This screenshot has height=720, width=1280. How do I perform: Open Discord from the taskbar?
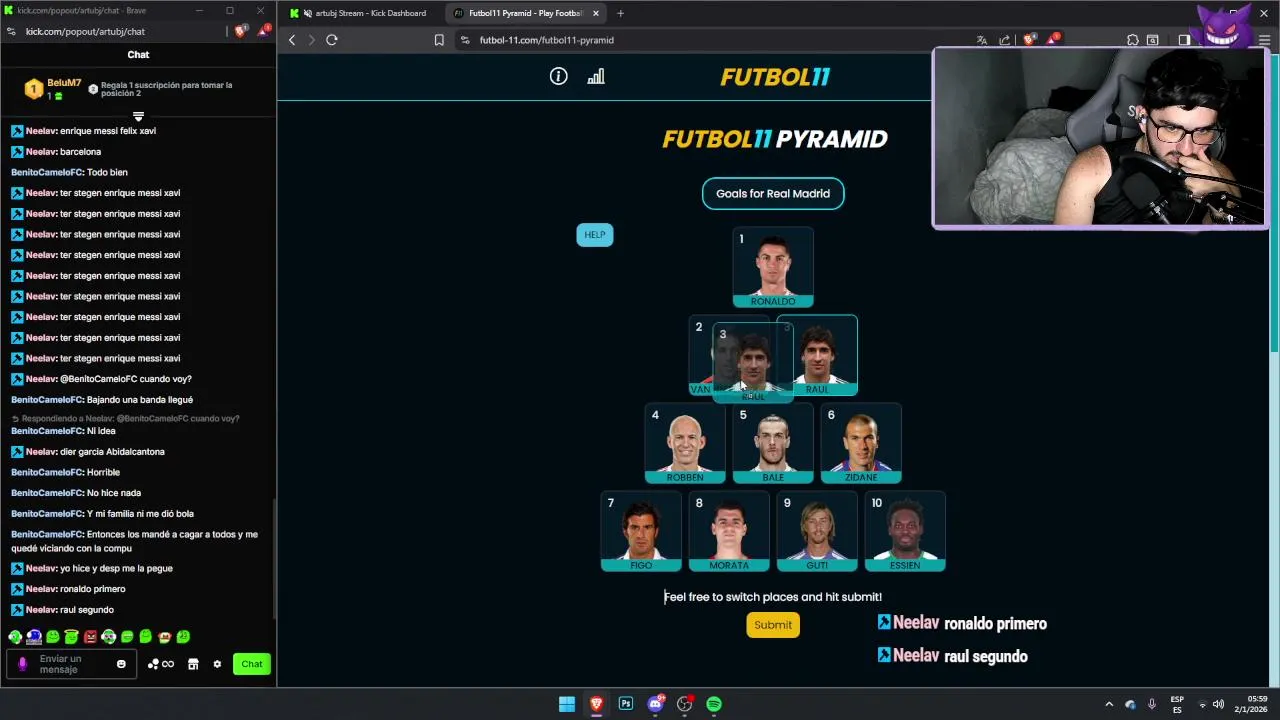pyautogui.click(x=656, y=704)
